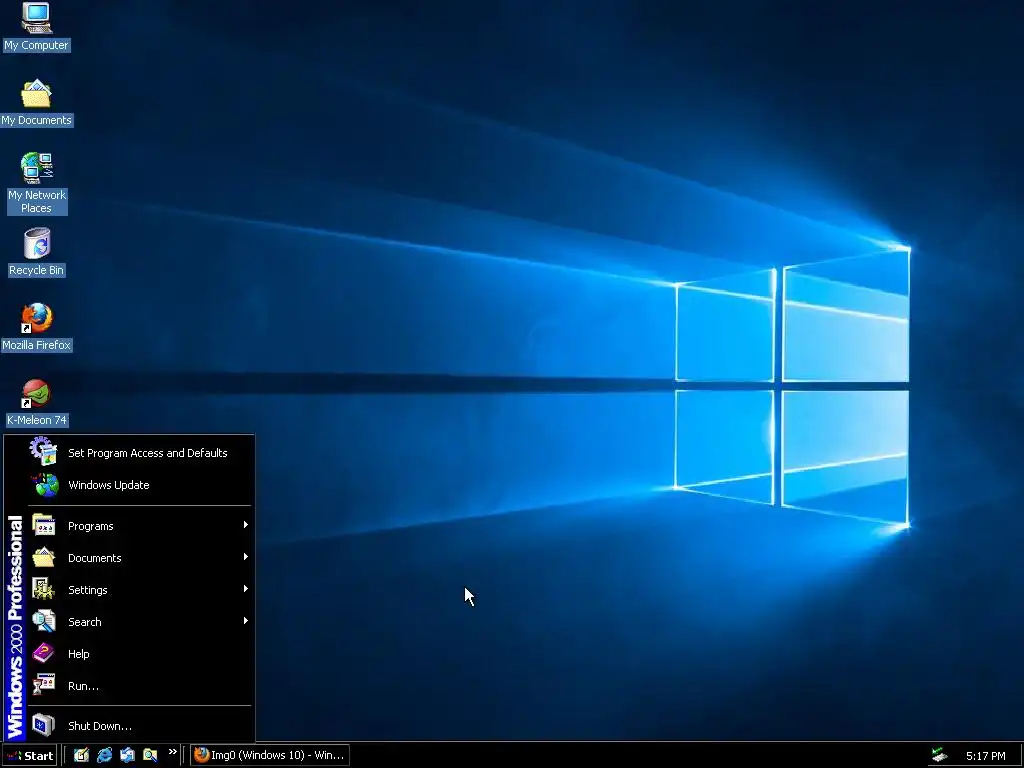
Task: Click the folder search quick launch icon
Action: [x=150, y=755]
